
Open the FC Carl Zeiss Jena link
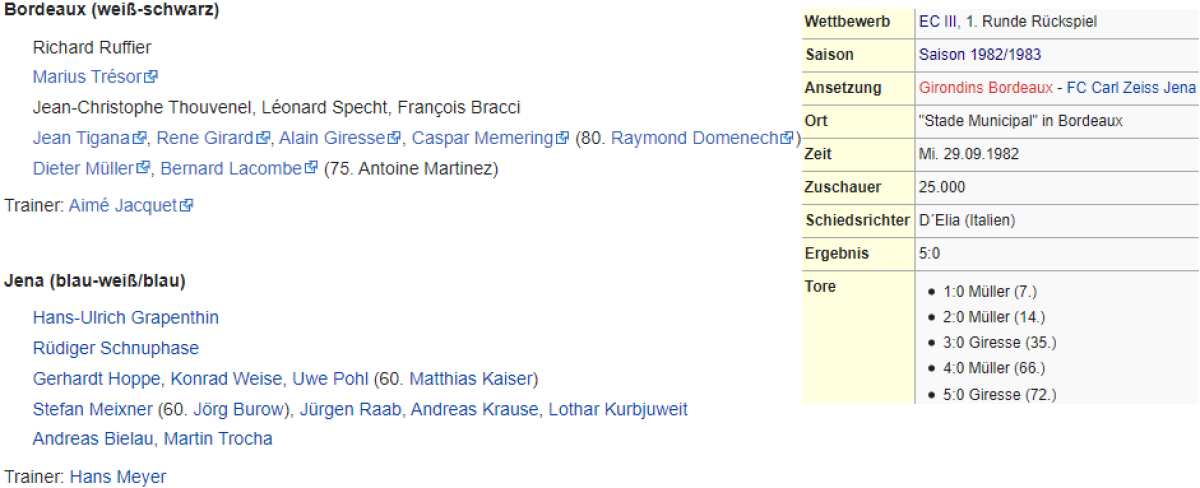(1131, 87)
